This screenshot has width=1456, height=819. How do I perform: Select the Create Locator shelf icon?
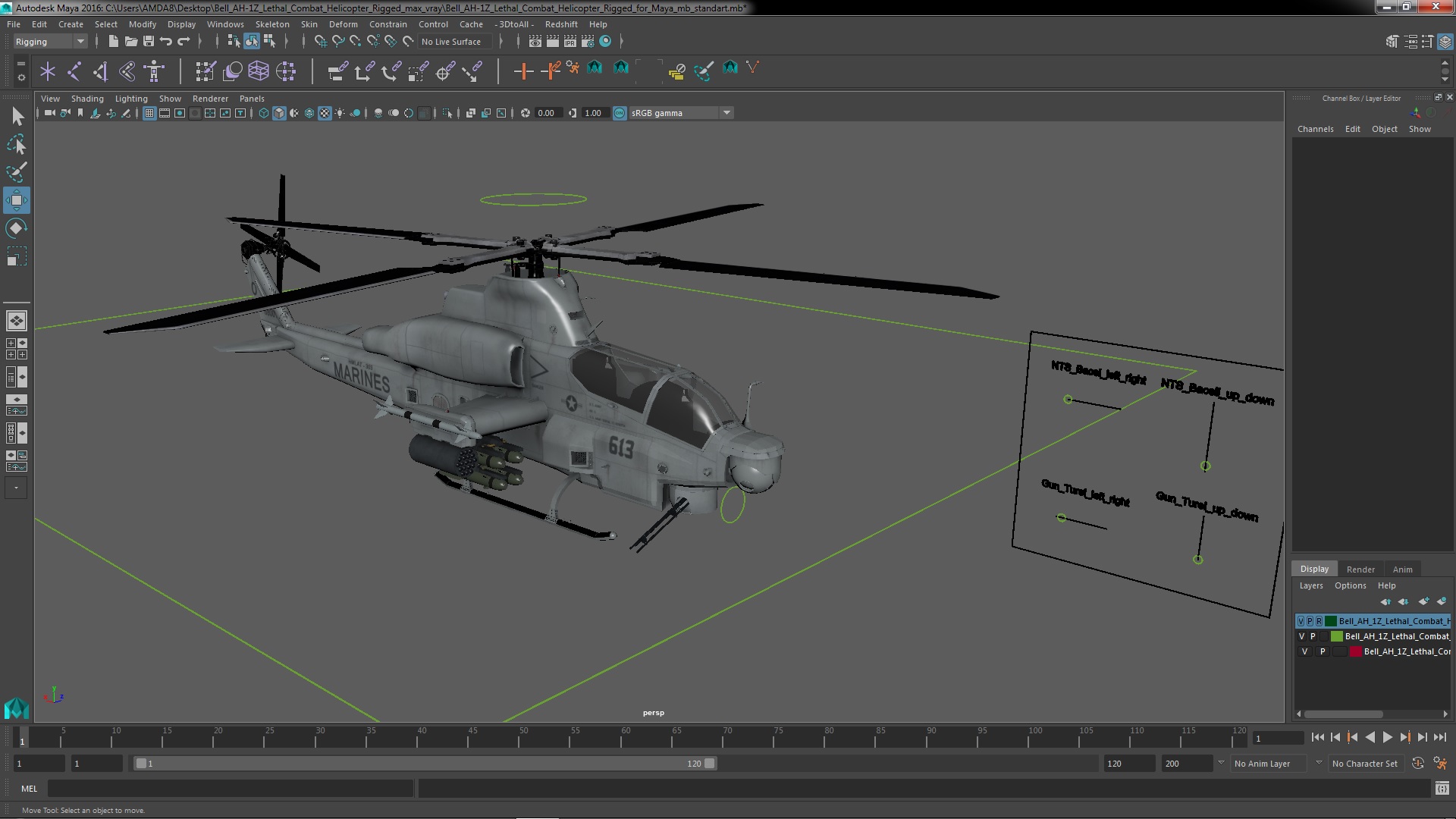point(48,71)
